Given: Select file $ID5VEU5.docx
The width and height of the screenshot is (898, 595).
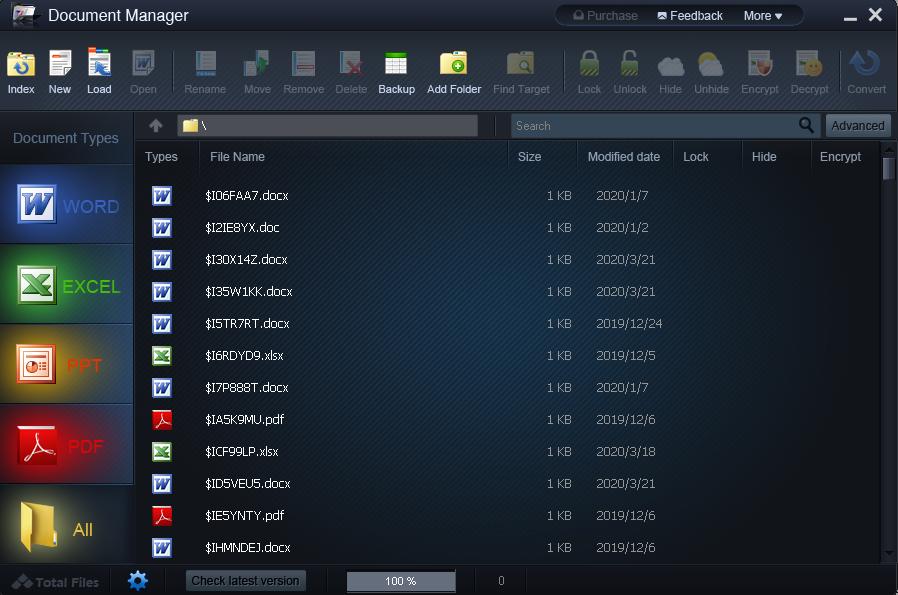Looking at the screenshot, I should pyautogui.click(x=247, y=484).
